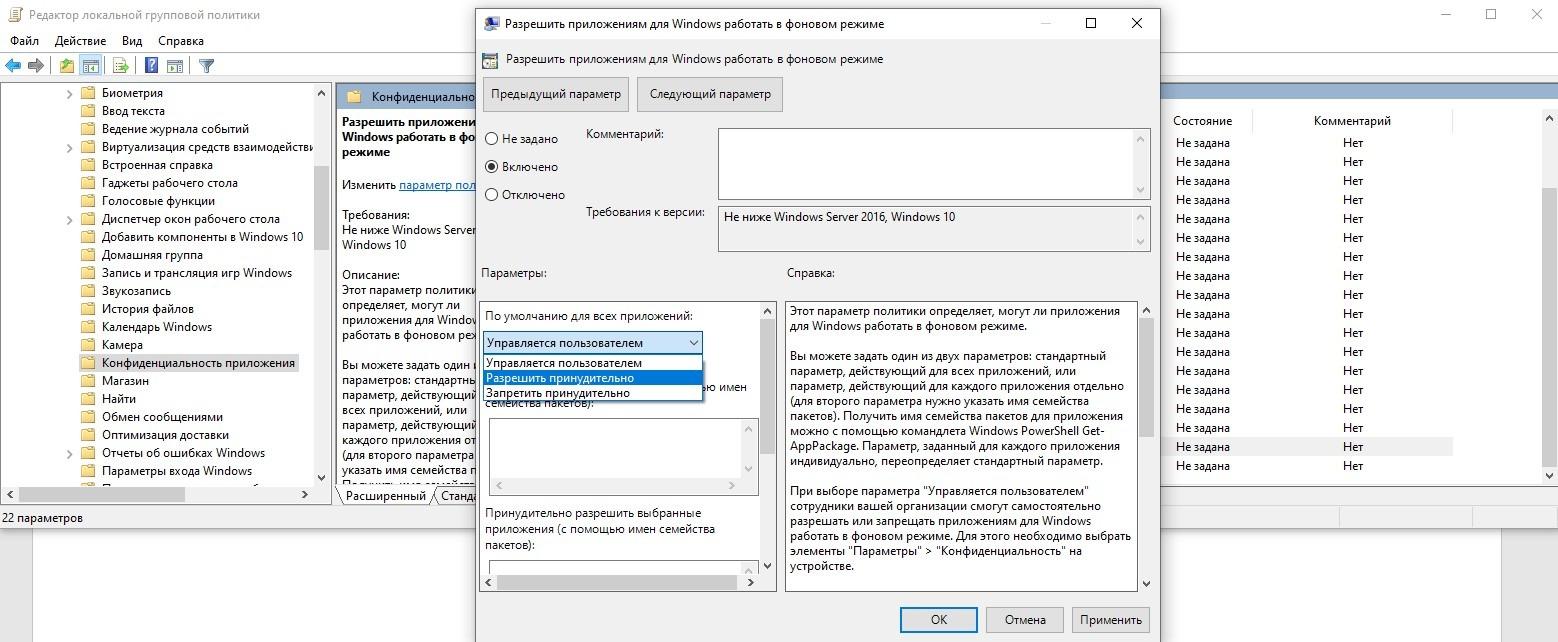Click the folder icon for Встроенная справка

pyautogui.click(x=87, y=165)
